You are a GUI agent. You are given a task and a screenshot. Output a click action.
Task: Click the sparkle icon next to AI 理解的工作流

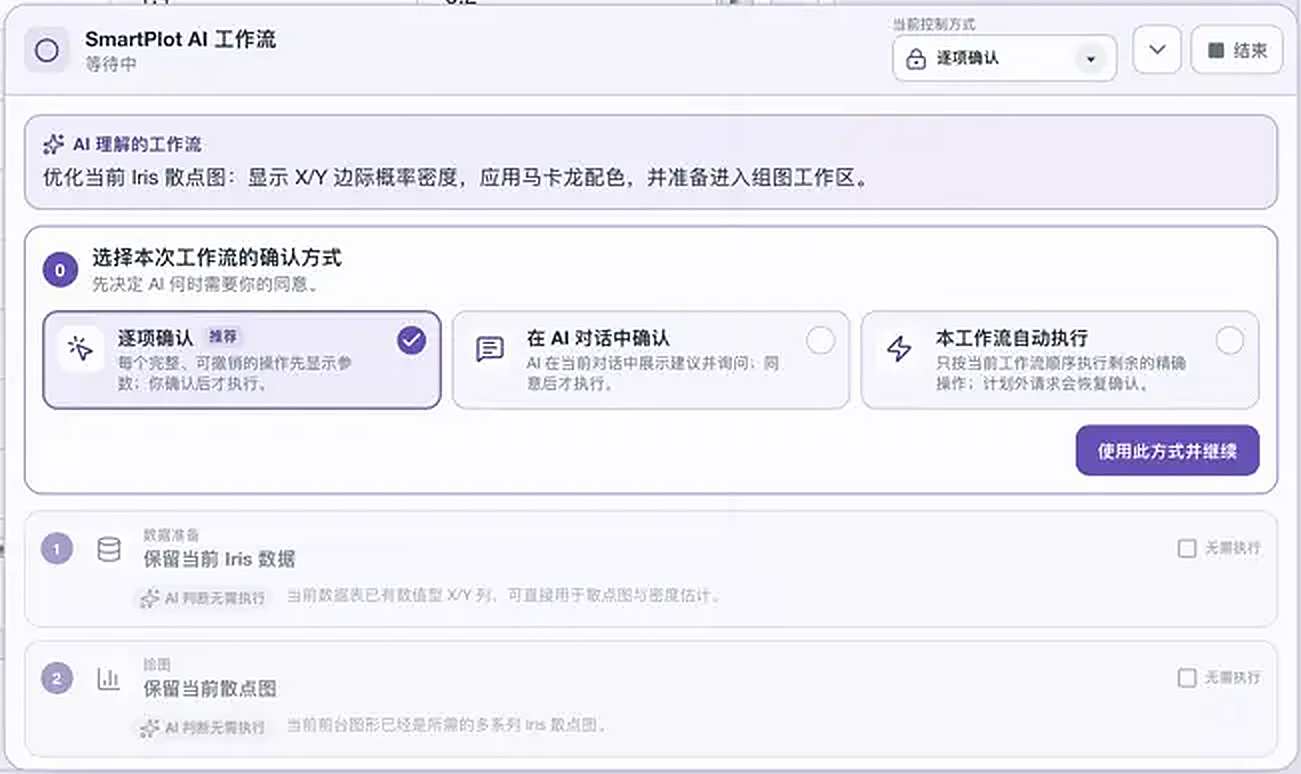point(54,145)
